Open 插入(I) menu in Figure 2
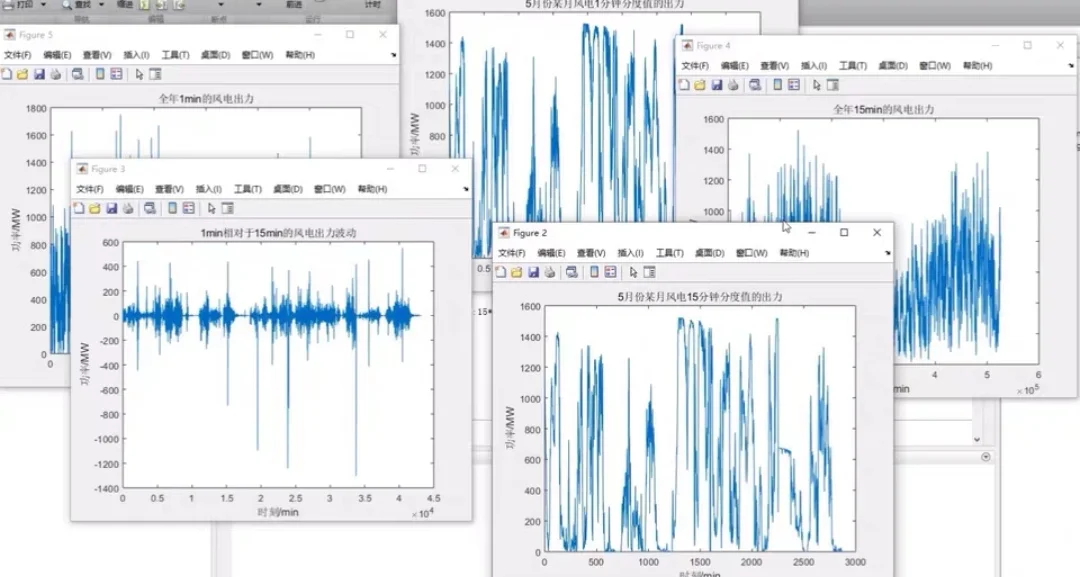Viewport: 1080px width, 577px height. [x=630, y=253]
